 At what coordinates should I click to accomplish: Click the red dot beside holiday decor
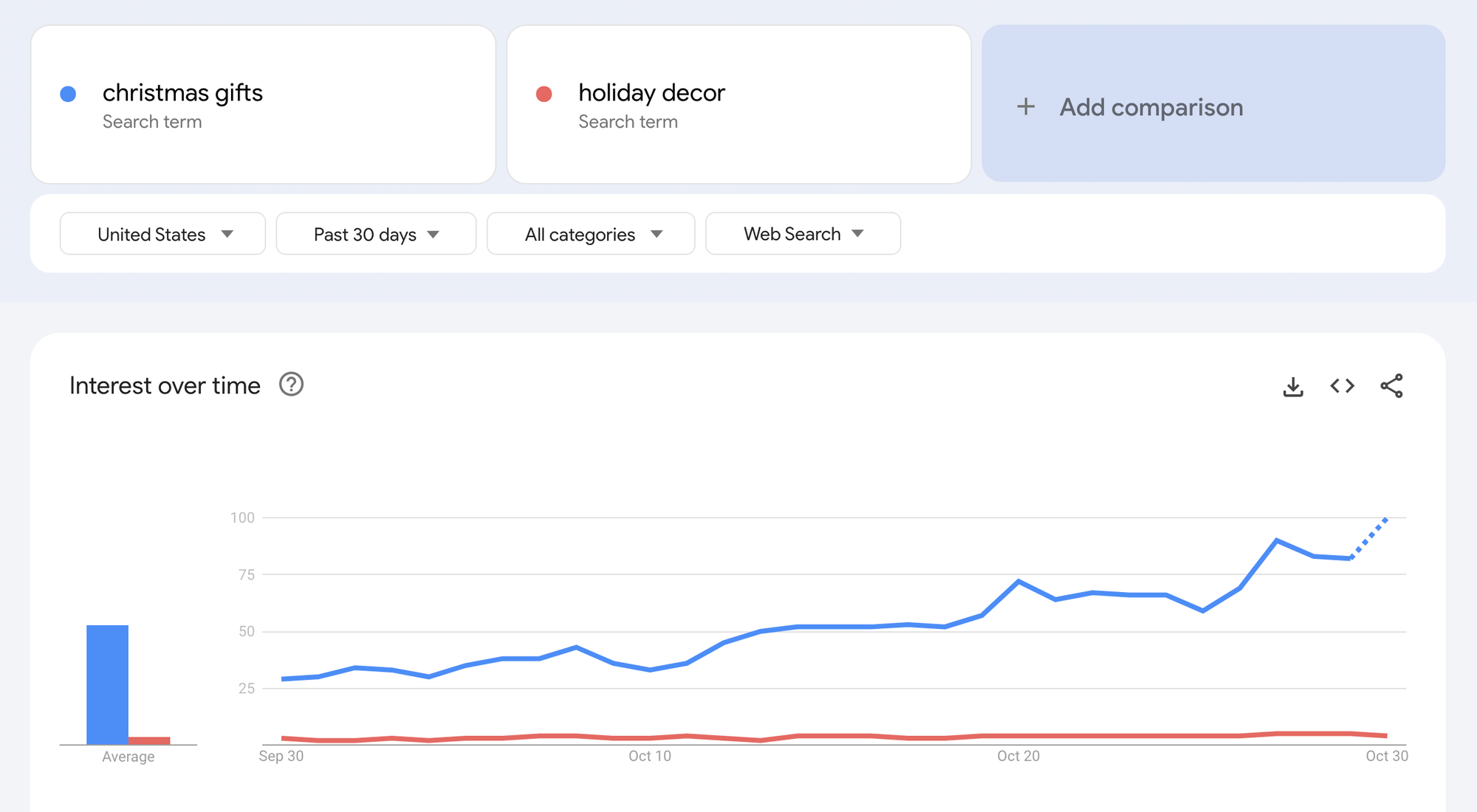coord(544,92)
